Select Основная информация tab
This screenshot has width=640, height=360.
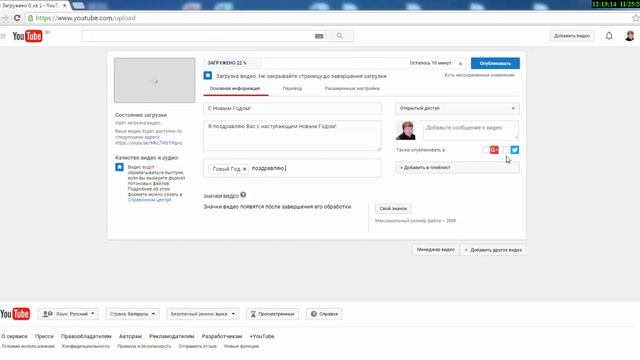pos(235,88)
